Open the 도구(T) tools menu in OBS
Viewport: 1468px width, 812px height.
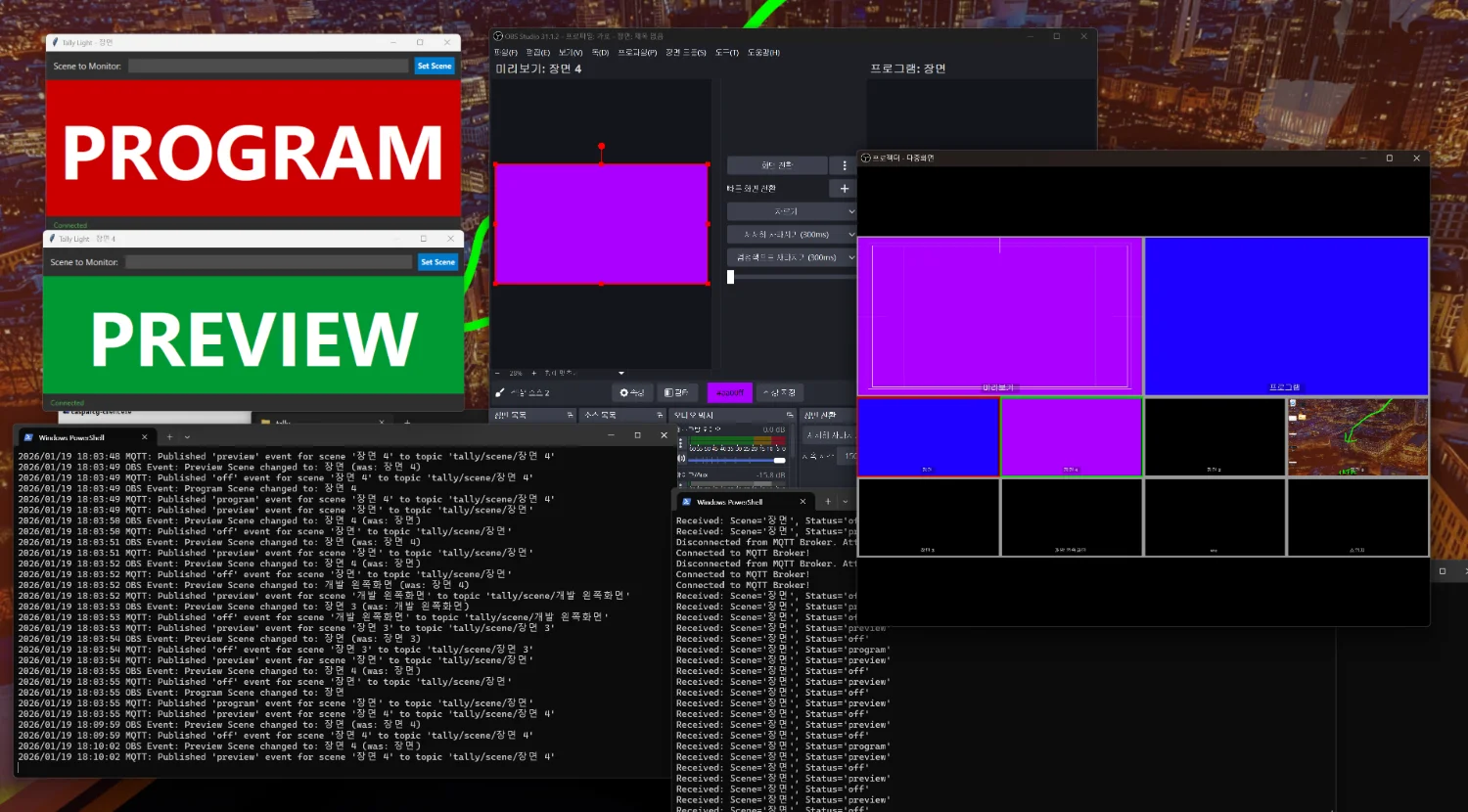726,53
